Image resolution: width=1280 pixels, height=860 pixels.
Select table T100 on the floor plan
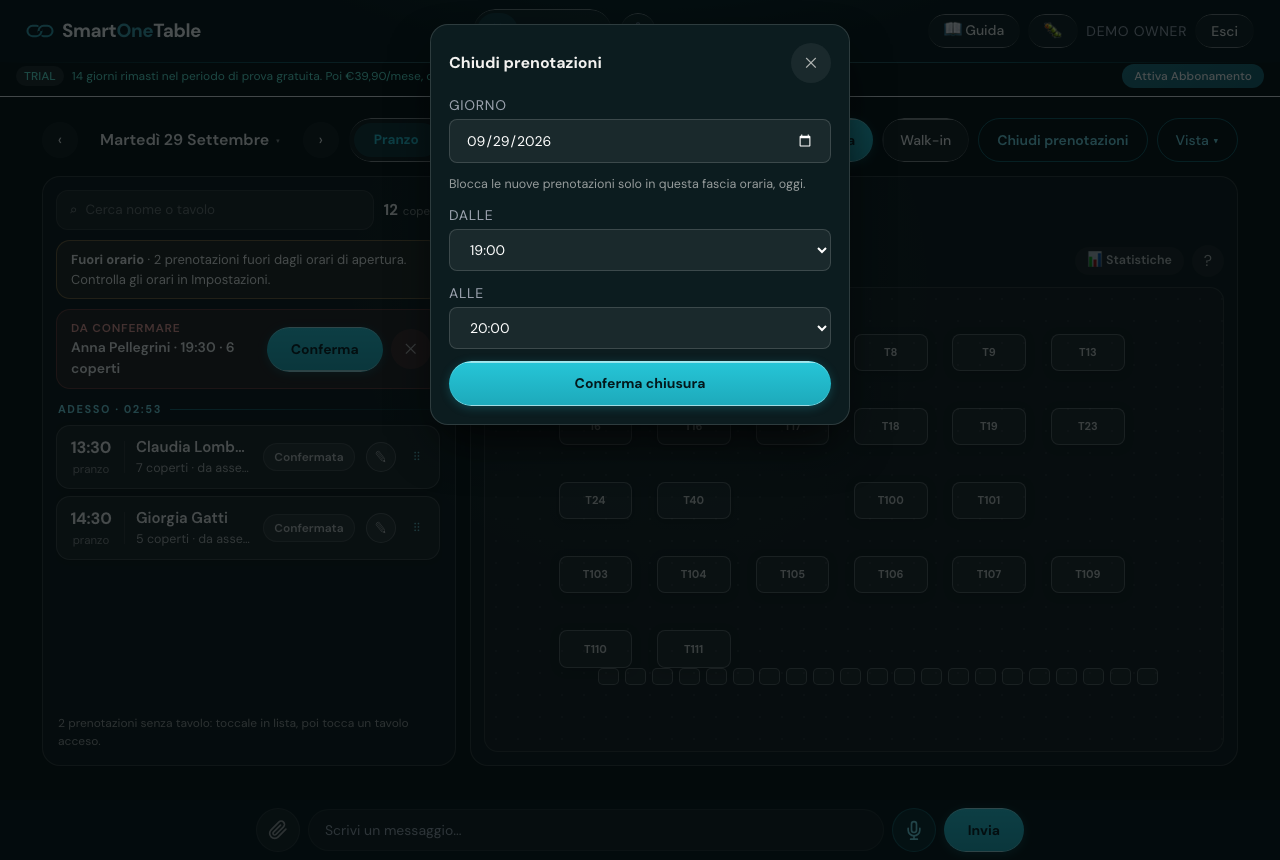(891, 500)
